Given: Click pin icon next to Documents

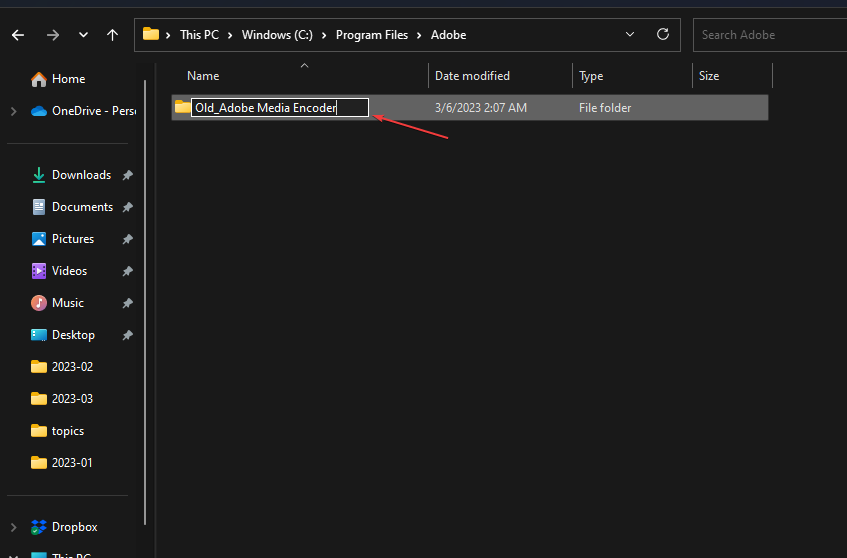Looking at the screenshot, I should pos(127,207).
